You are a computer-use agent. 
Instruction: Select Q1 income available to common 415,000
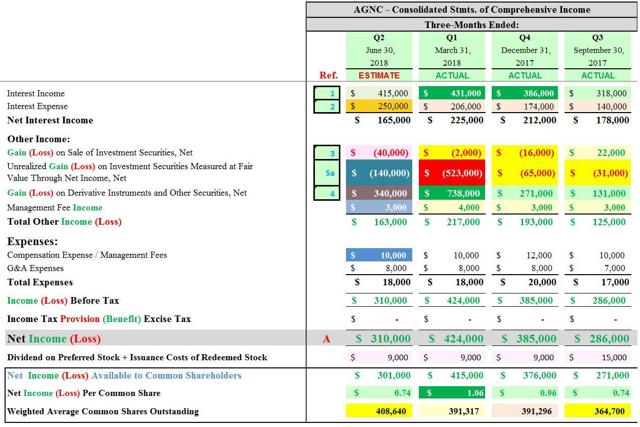(452, 375)
